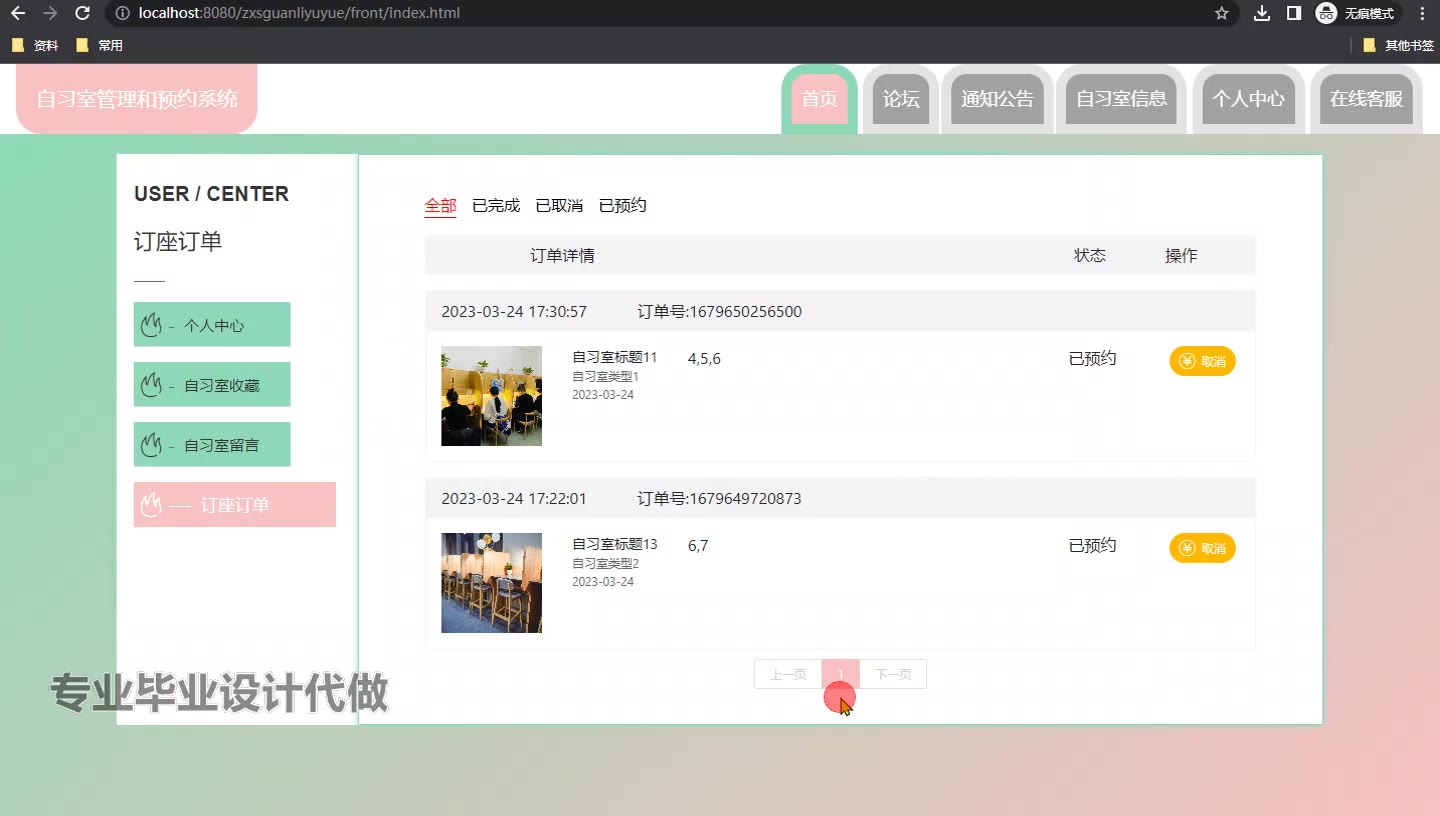Select page 1 in pagination
This screenshot has width=1440, height=816.
pos(840,674)
